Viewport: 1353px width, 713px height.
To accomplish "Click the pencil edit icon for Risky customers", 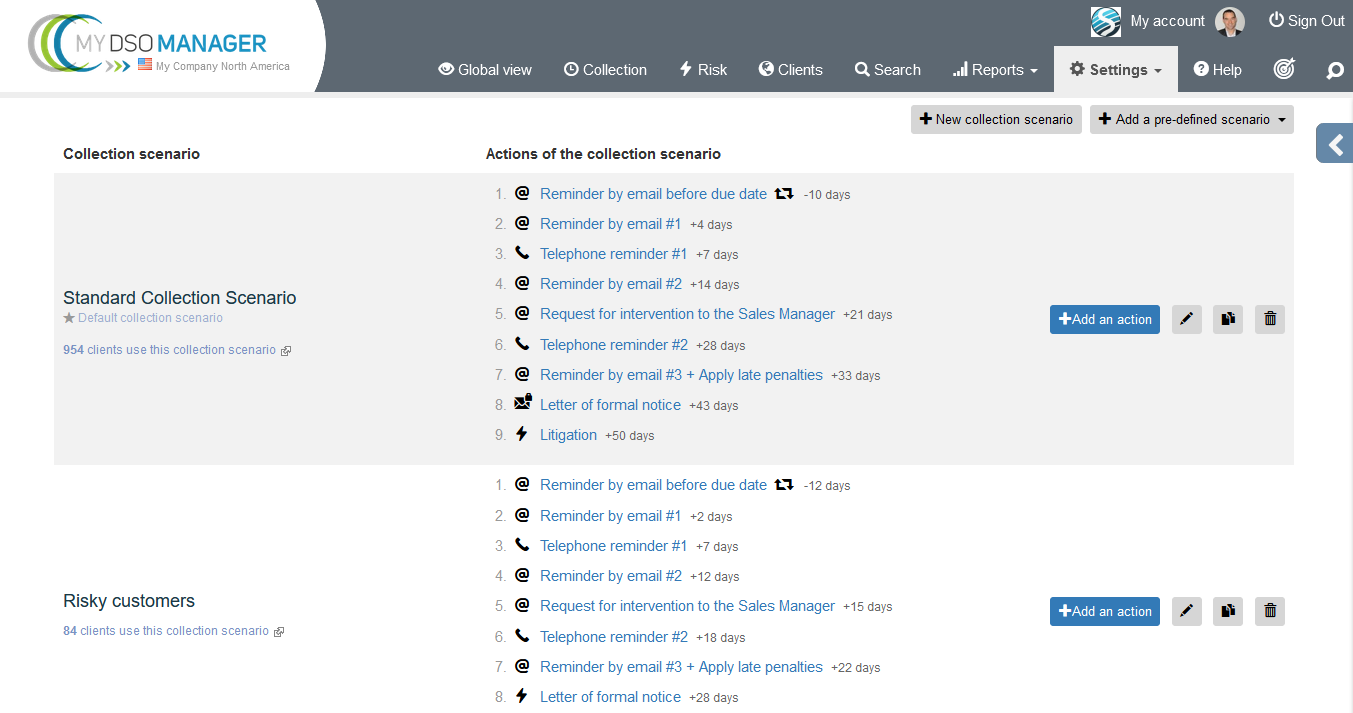I will coord(1186,611).
